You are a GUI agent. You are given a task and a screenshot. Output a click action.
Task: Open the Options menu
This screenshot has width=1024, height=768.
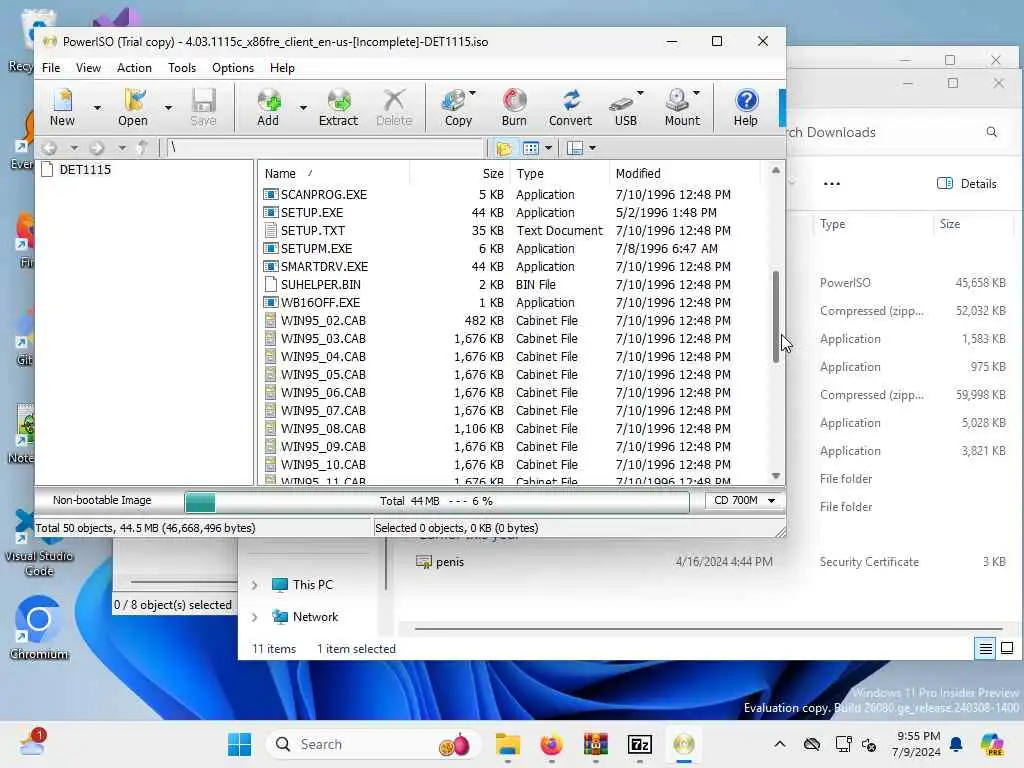[232, 68]
